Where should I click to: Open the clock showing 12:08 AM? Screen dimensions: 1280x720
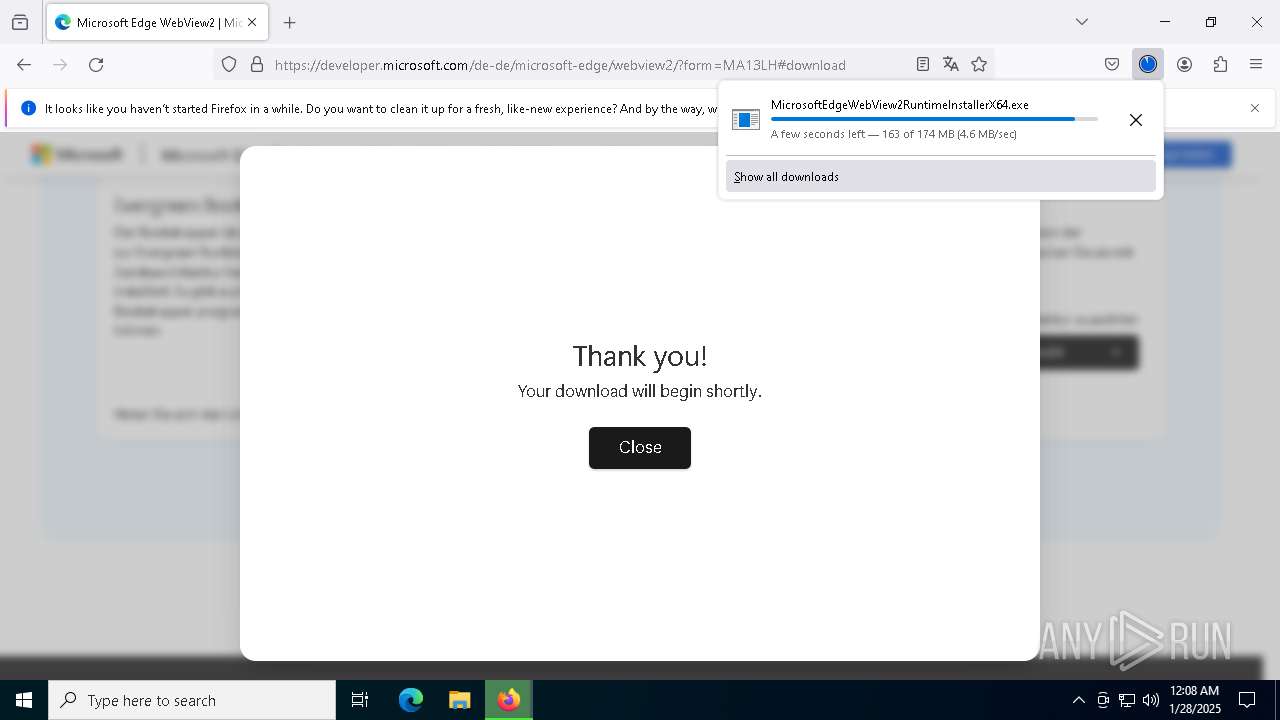coord(1195,700)
